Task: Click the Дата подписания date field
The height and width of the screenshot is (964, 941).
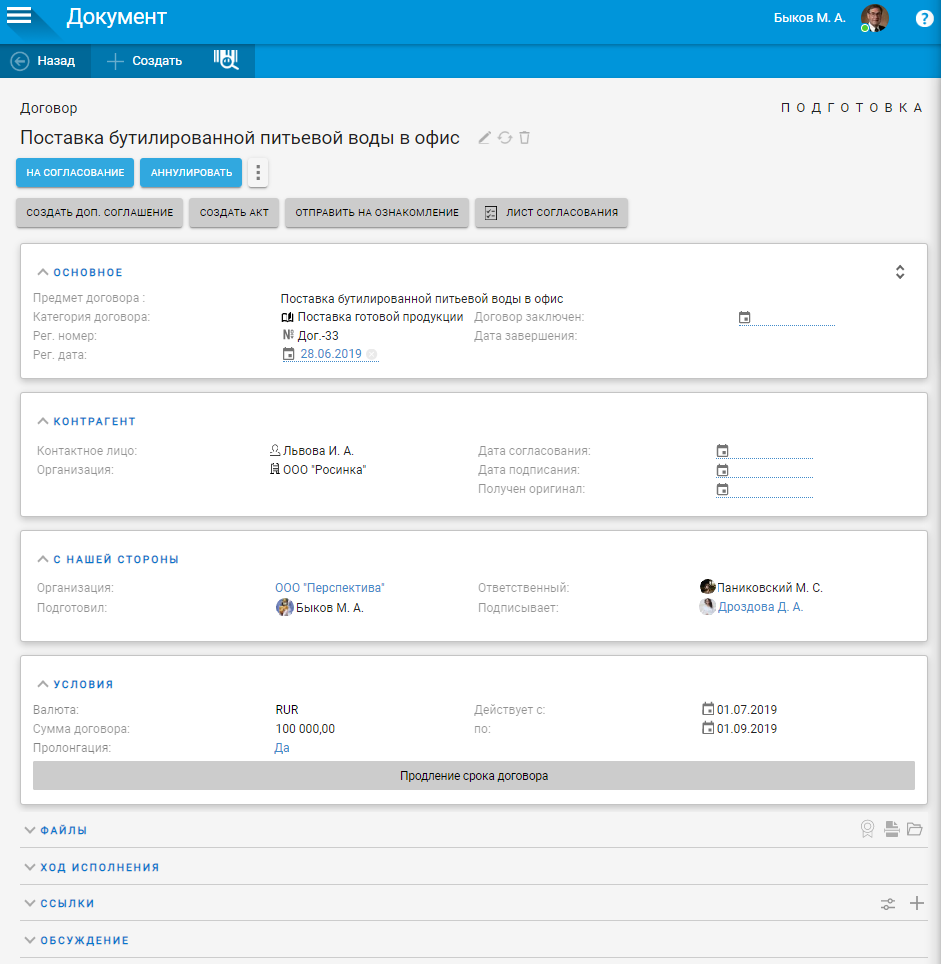Action: click(x=765, y=470)
